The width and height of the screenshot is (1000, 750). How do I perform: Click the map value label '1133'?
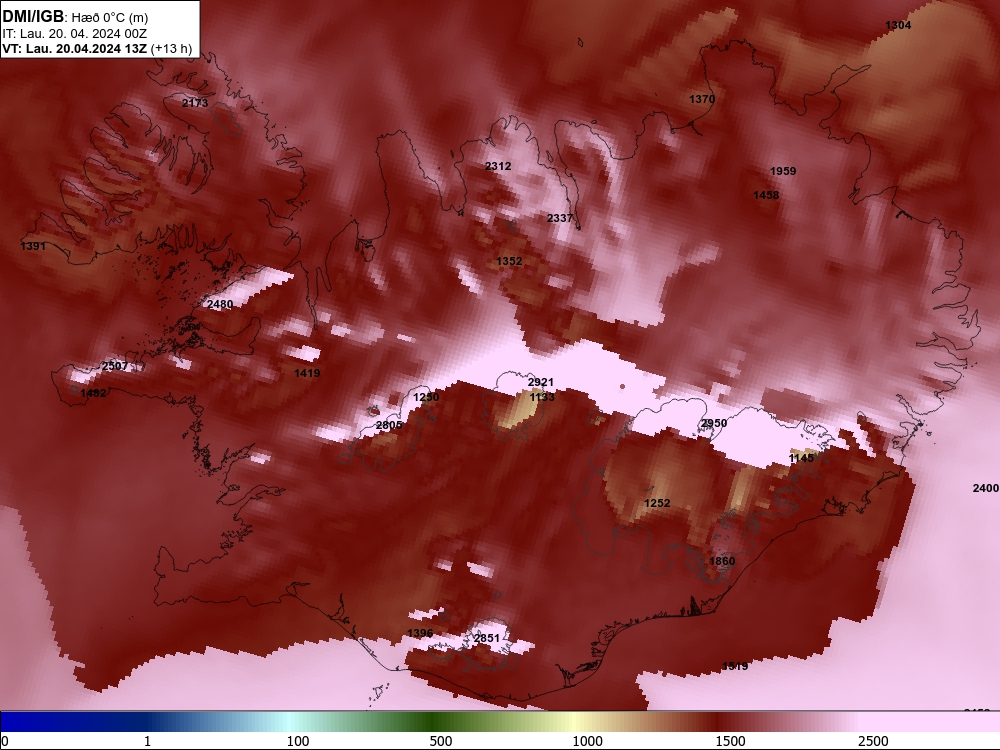pyautogui.click(x=541, y=397)
